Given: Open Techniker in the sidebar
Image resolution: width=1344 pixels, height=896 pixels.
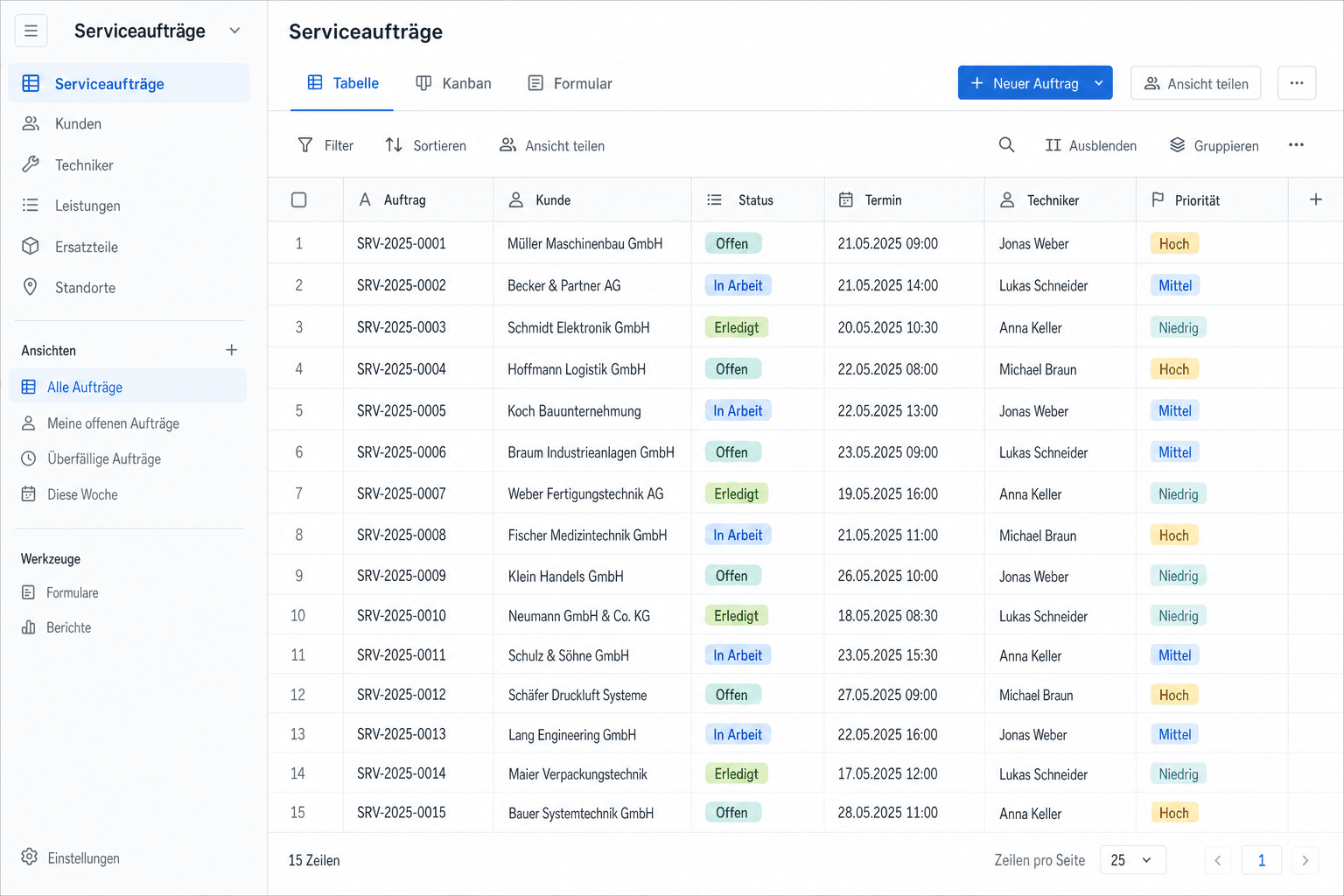Looking at the screenshot, I should [x=129, y=165].
